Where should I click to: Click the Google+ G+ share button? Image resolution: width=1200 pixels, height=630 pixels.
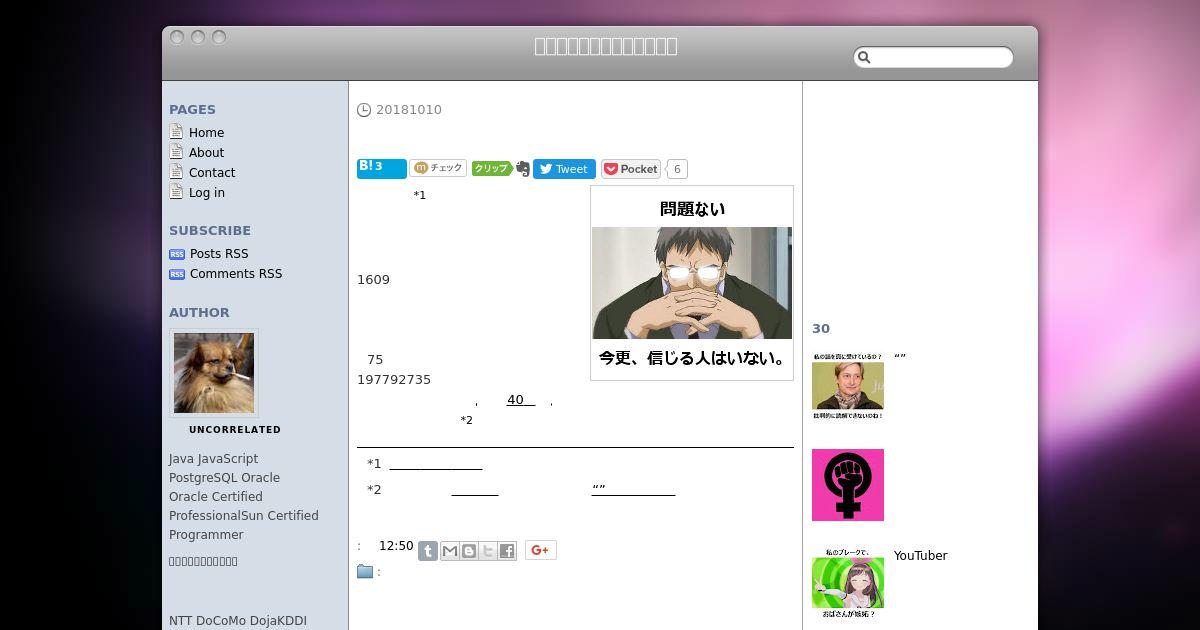tap(541, 550)
